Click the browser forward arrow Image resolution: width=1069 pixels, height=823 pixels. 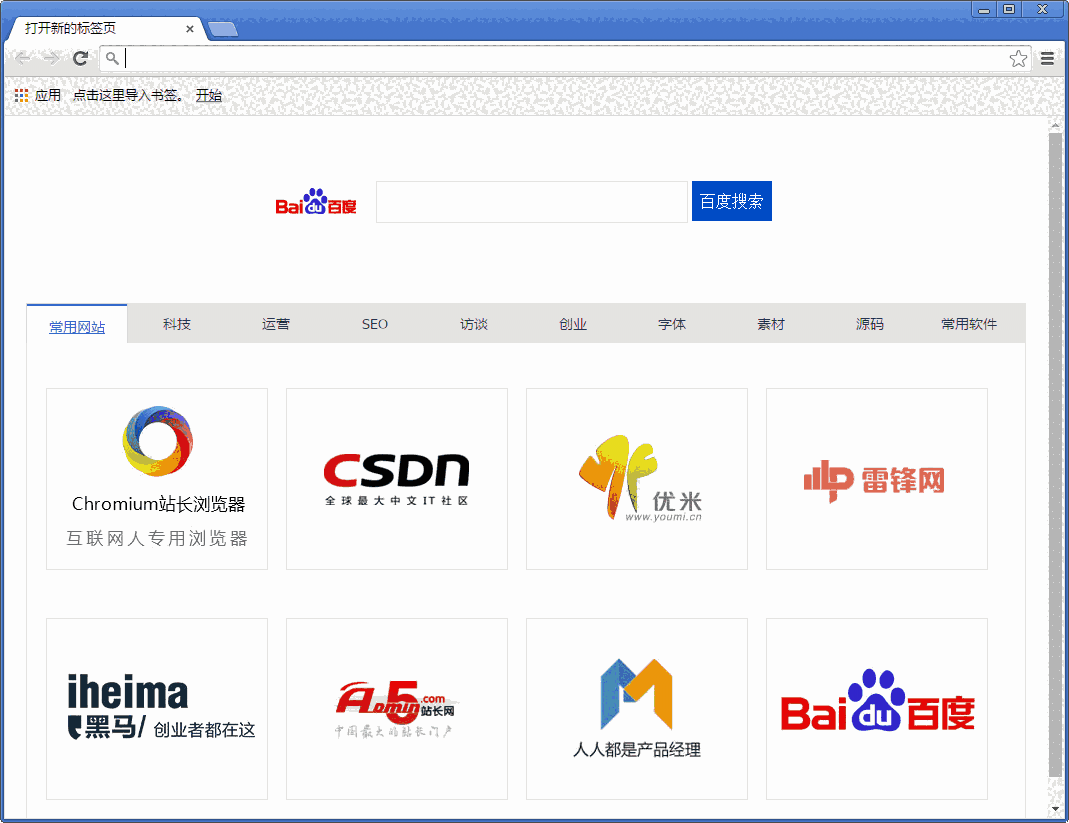coord(51,59)
